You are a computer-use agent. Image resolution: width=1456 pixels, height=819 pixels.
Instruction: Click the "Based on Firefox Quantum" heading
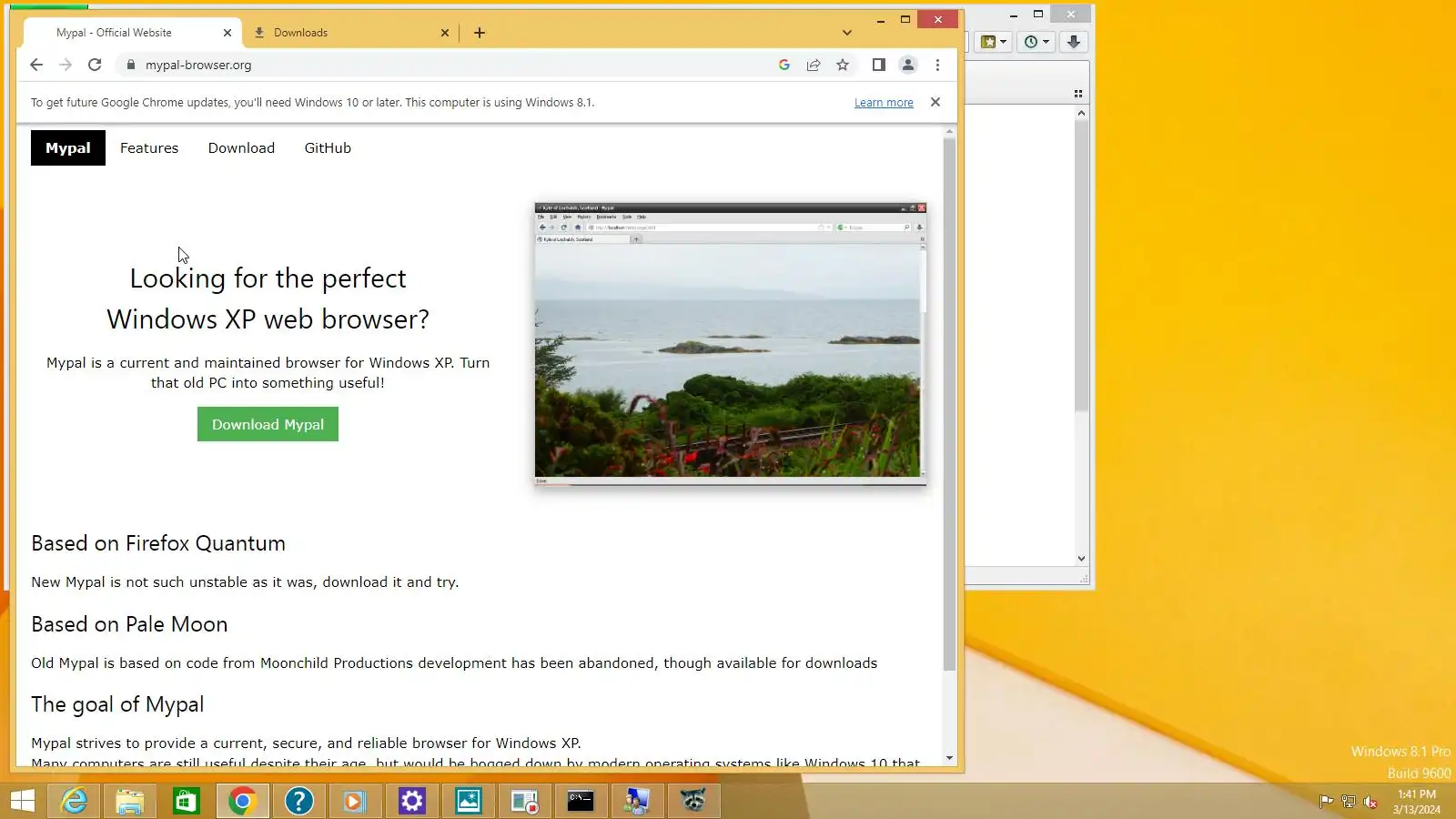coord(158,543)
